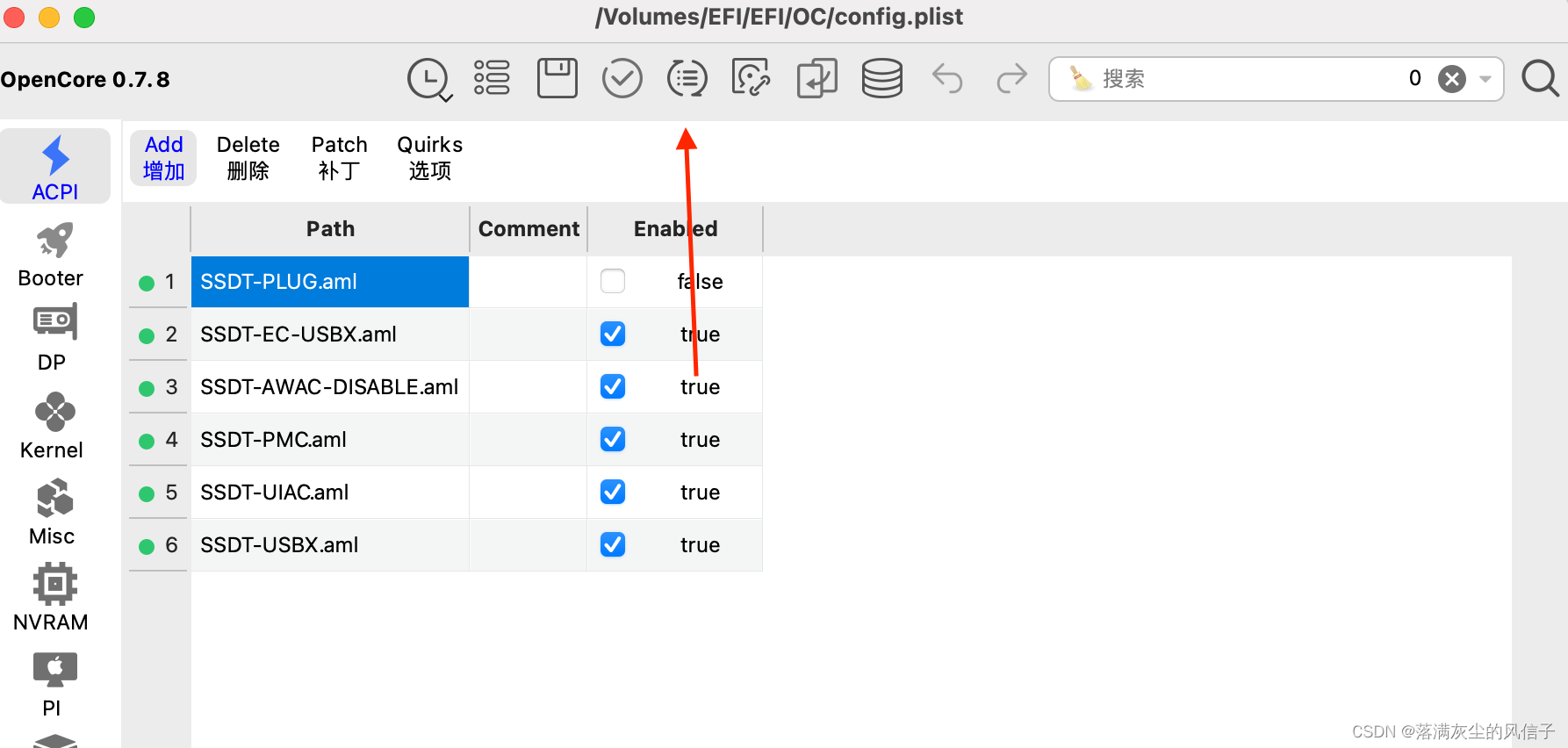Select the ACPI sidebar section

(x=55, y=167)
